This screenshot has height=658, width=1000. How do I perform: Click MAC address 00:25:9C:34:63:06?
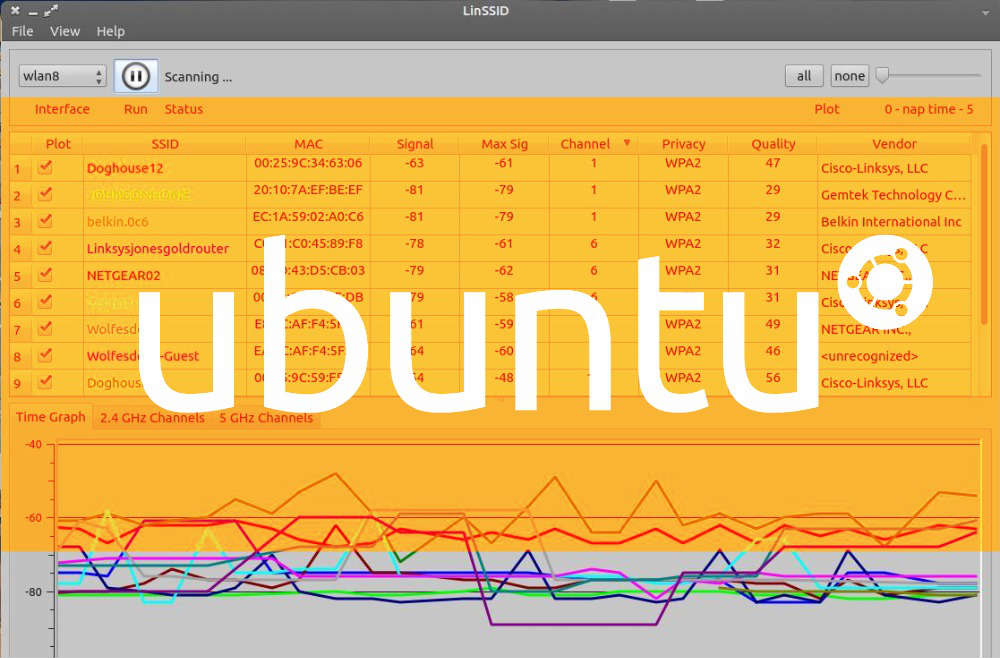click(308, 163)
